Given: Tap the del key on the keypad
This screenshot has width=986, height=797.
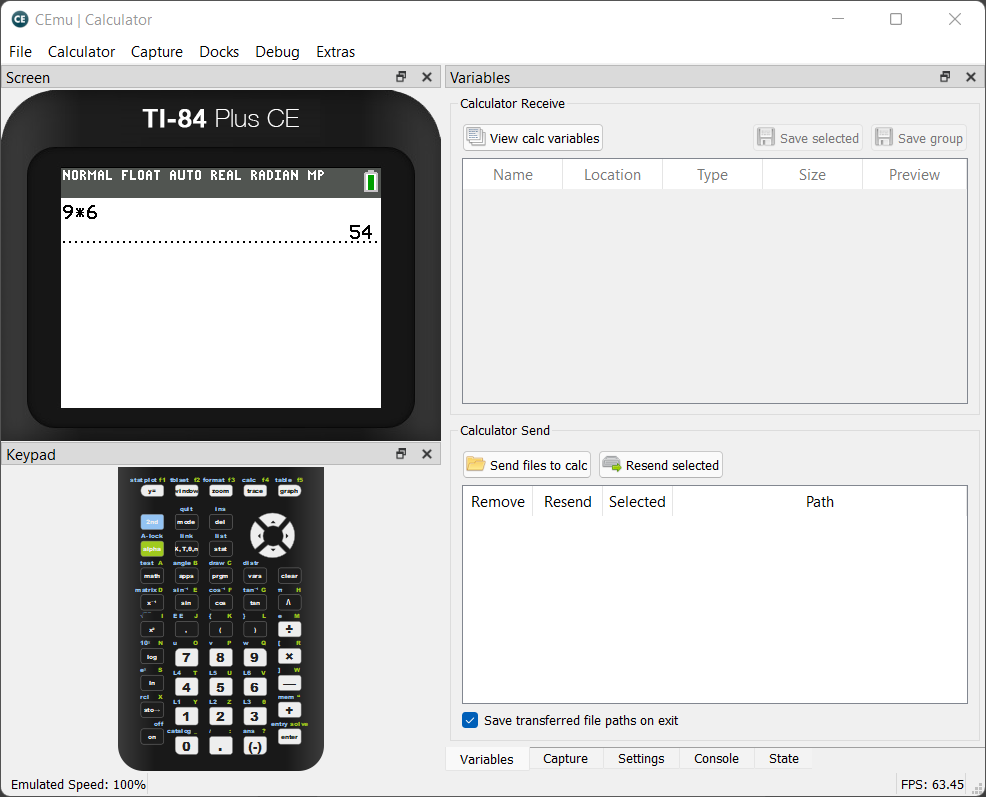Looking at the screenshot, I should click(221, 522).
